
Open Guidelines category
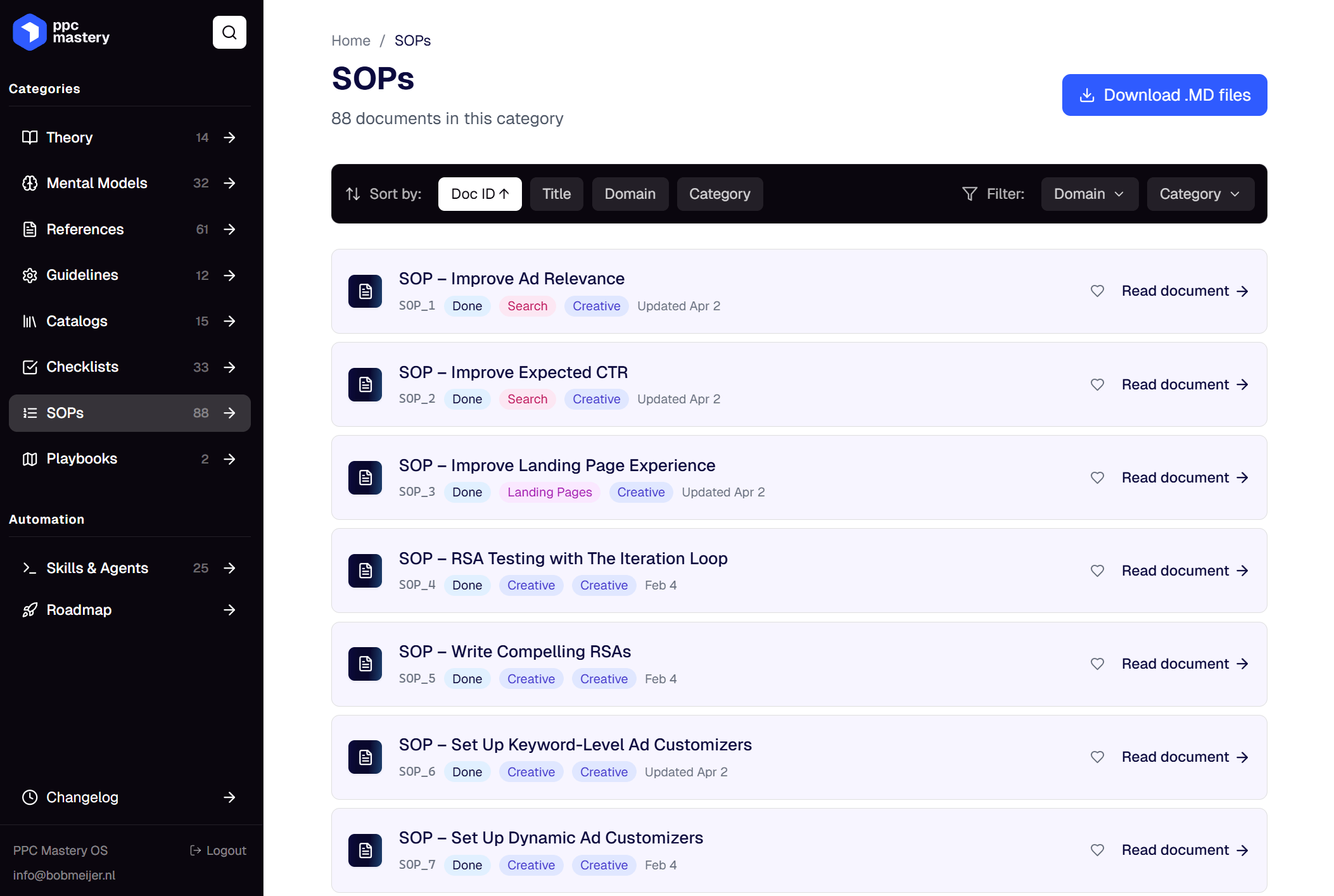[130, 275]
